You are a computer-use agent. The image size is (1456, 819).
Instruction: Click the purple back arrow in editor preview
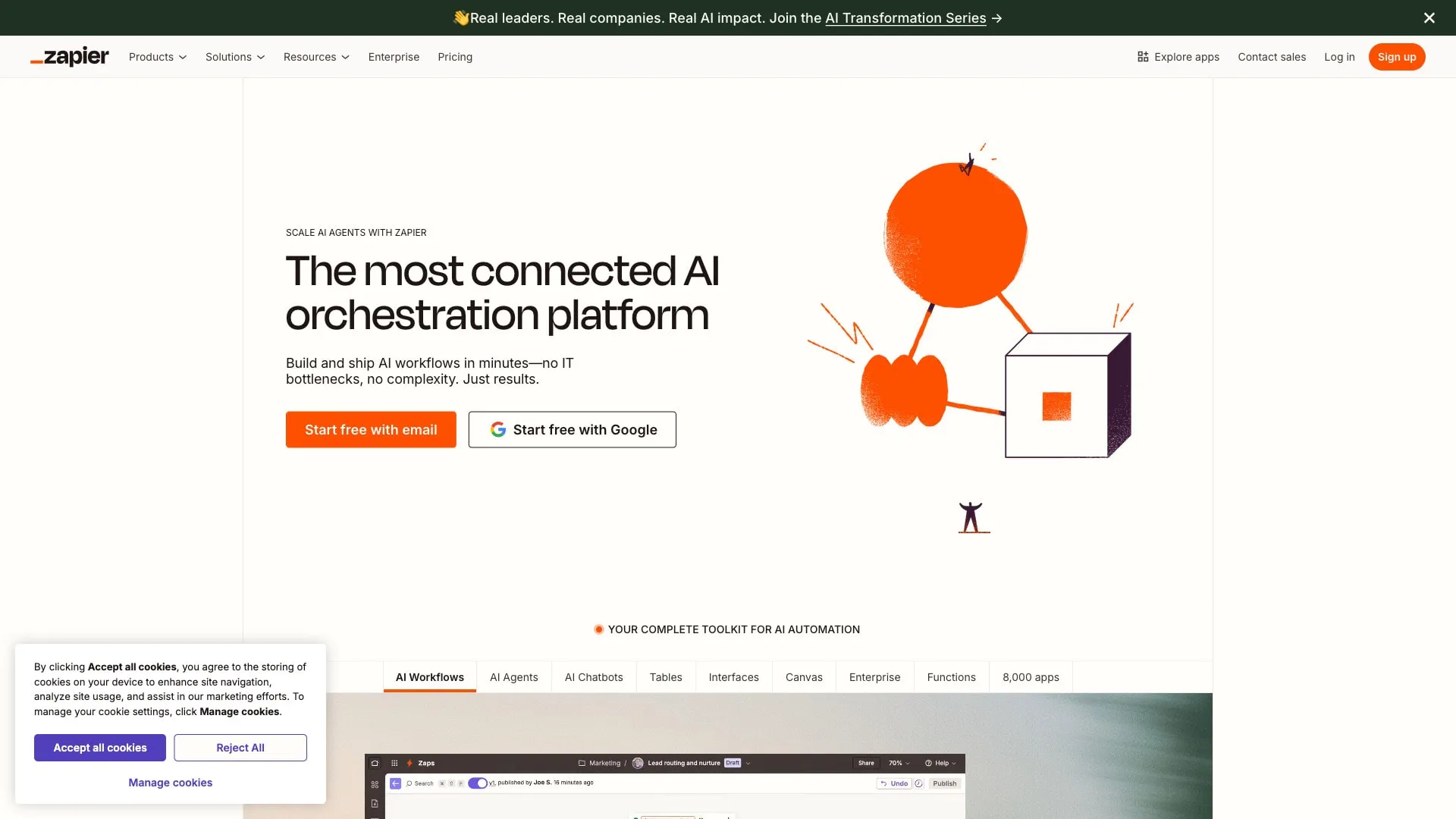pyautogui.click(x=395, y=783)
